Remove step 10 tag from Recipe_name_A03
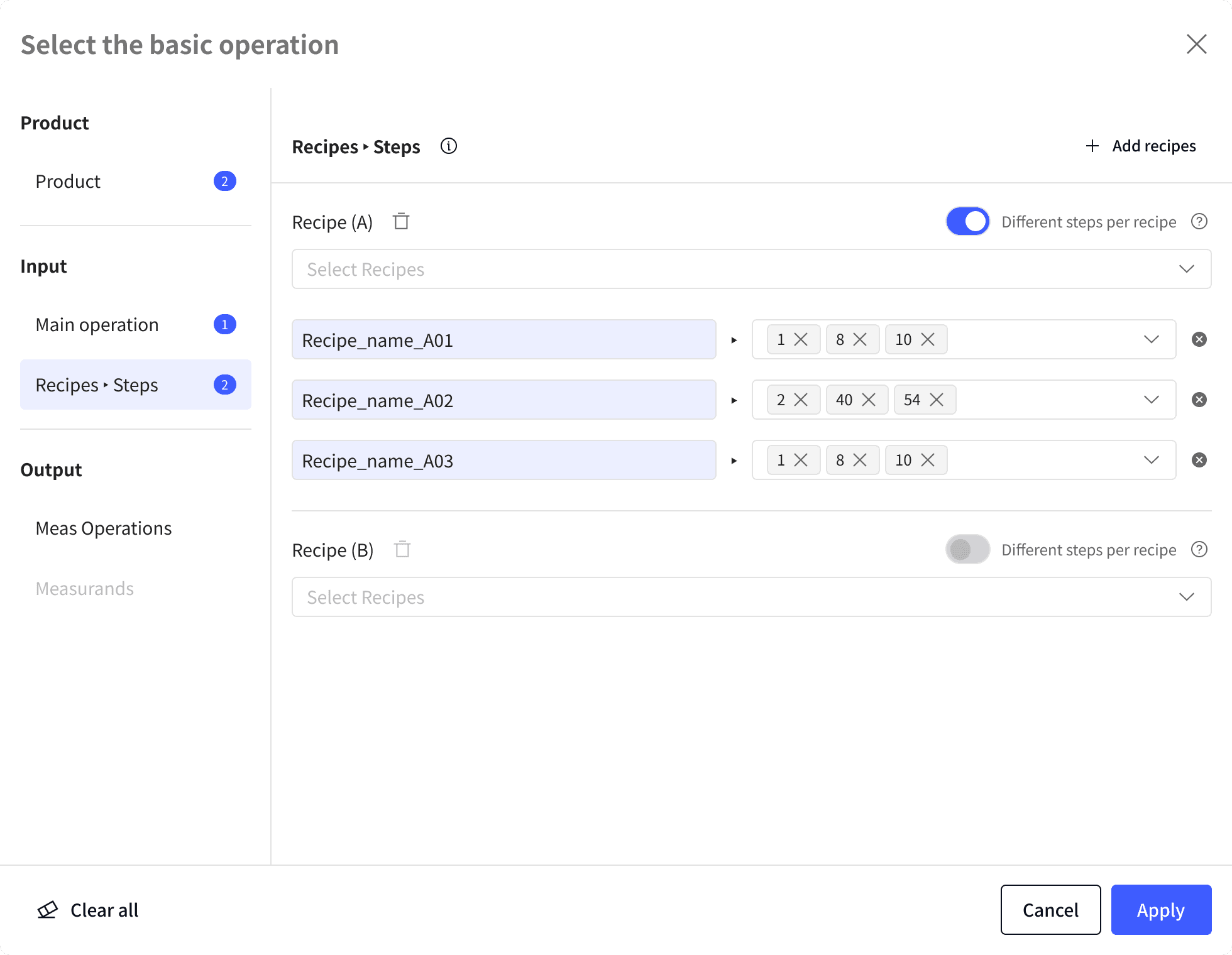Viewport: 1232px width, 955px height. pyautogui.click(x=928, y=461)
